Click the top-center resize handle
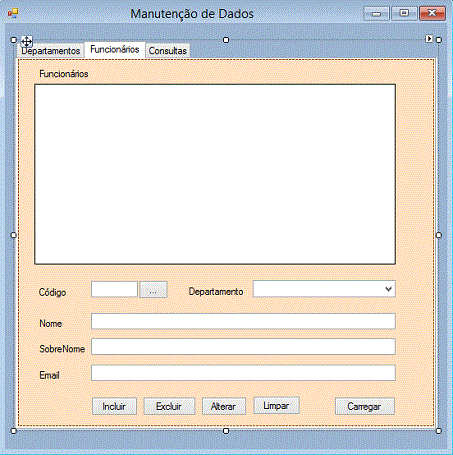Screen dimensions: 453x455 (226, 40)
